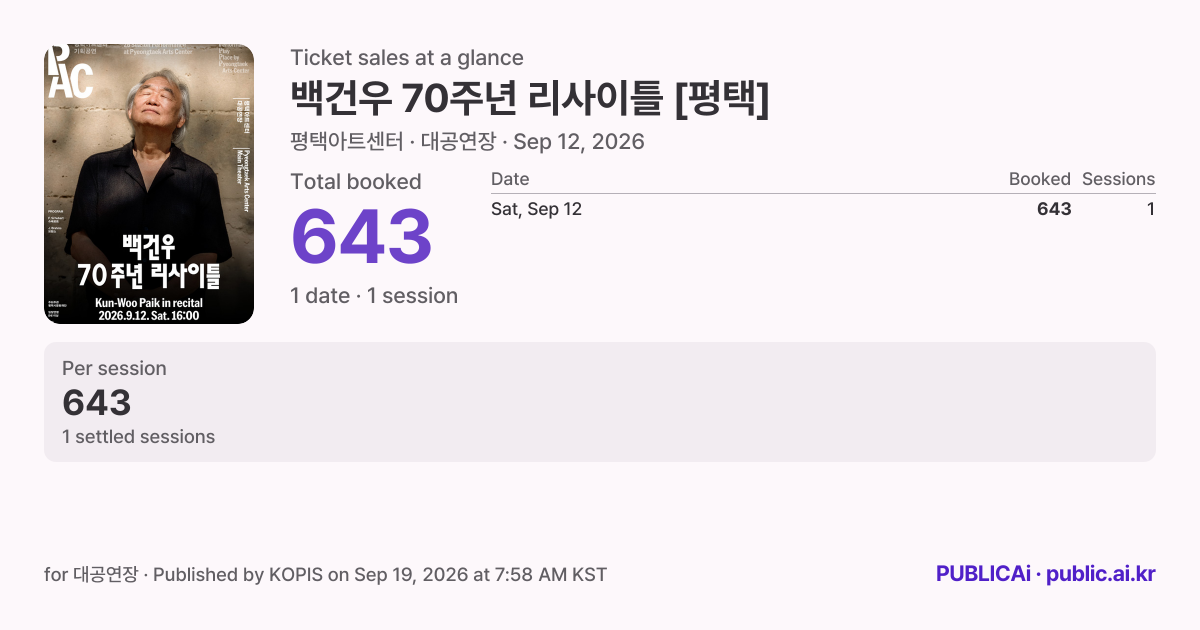The width and height of the screenshot is (1200, 630).
Task: Open the Per session summary card
Action: coord(600,402)
